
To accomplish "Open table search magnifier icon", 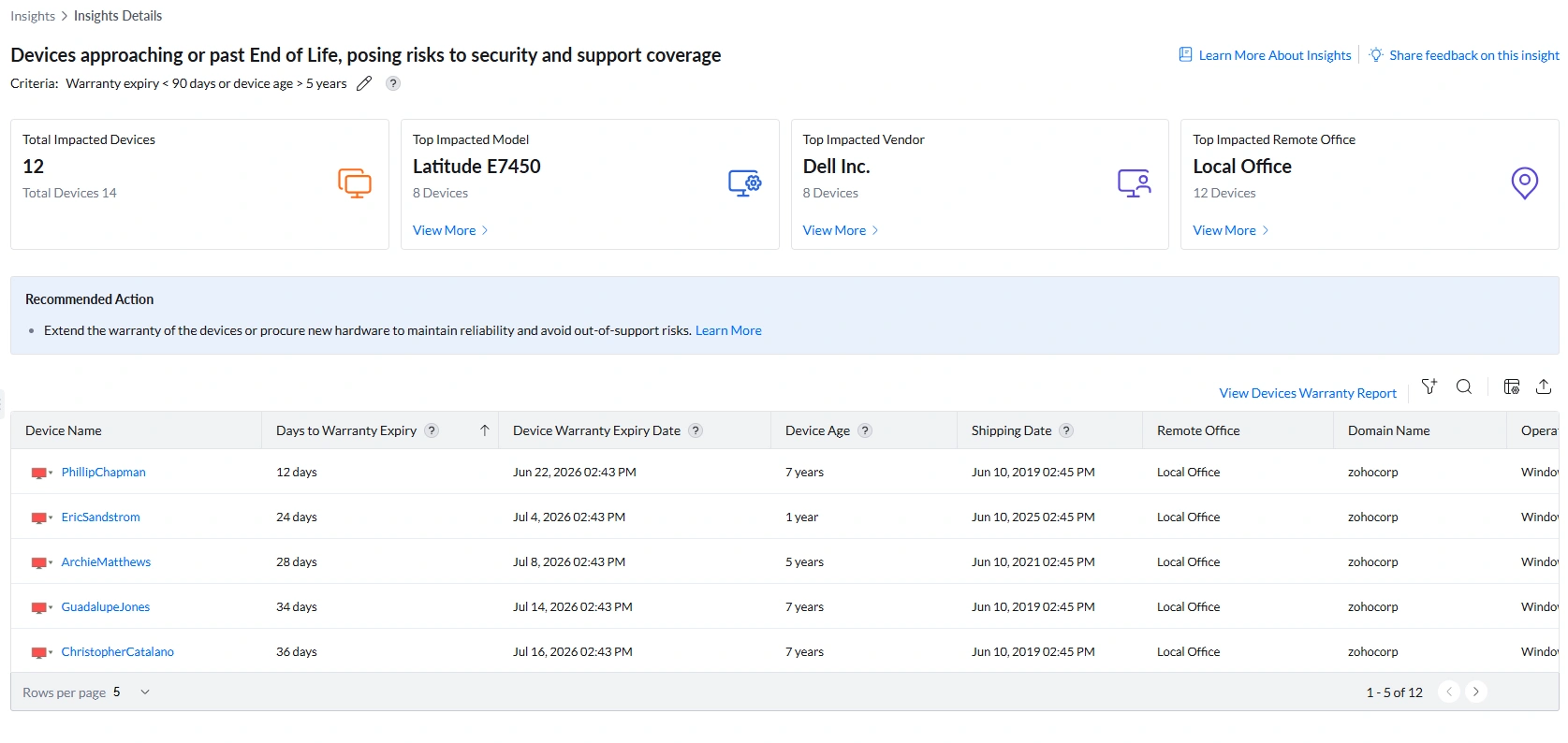I will click(1464, 386).
